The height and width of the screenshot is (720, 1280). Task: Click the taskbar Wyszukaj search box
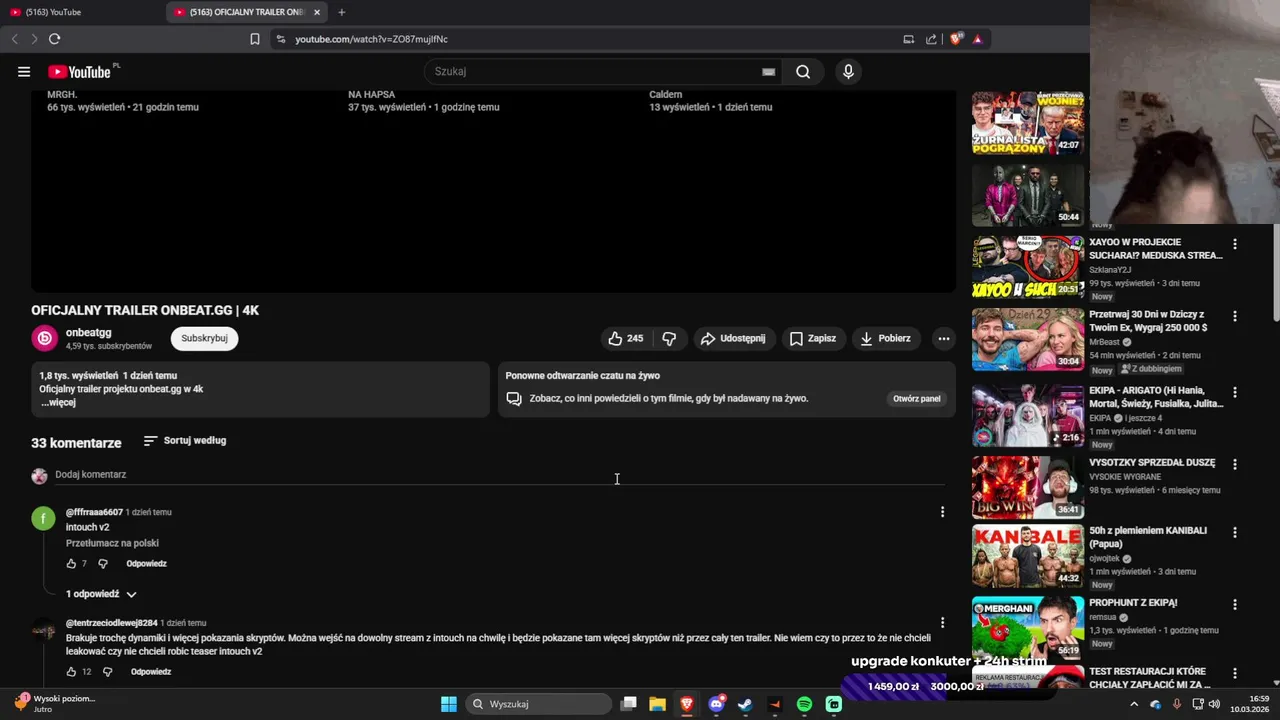point(539,704)
